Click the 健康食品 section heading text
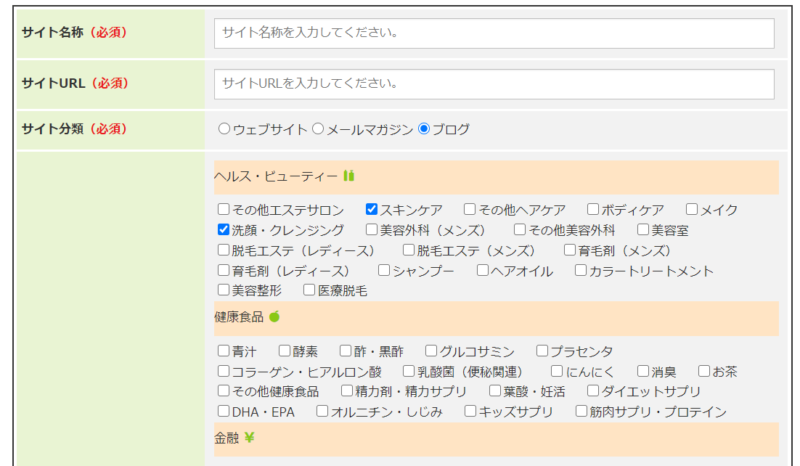The image size is (800, 466). pyautogui.click(x=239, y=317)
